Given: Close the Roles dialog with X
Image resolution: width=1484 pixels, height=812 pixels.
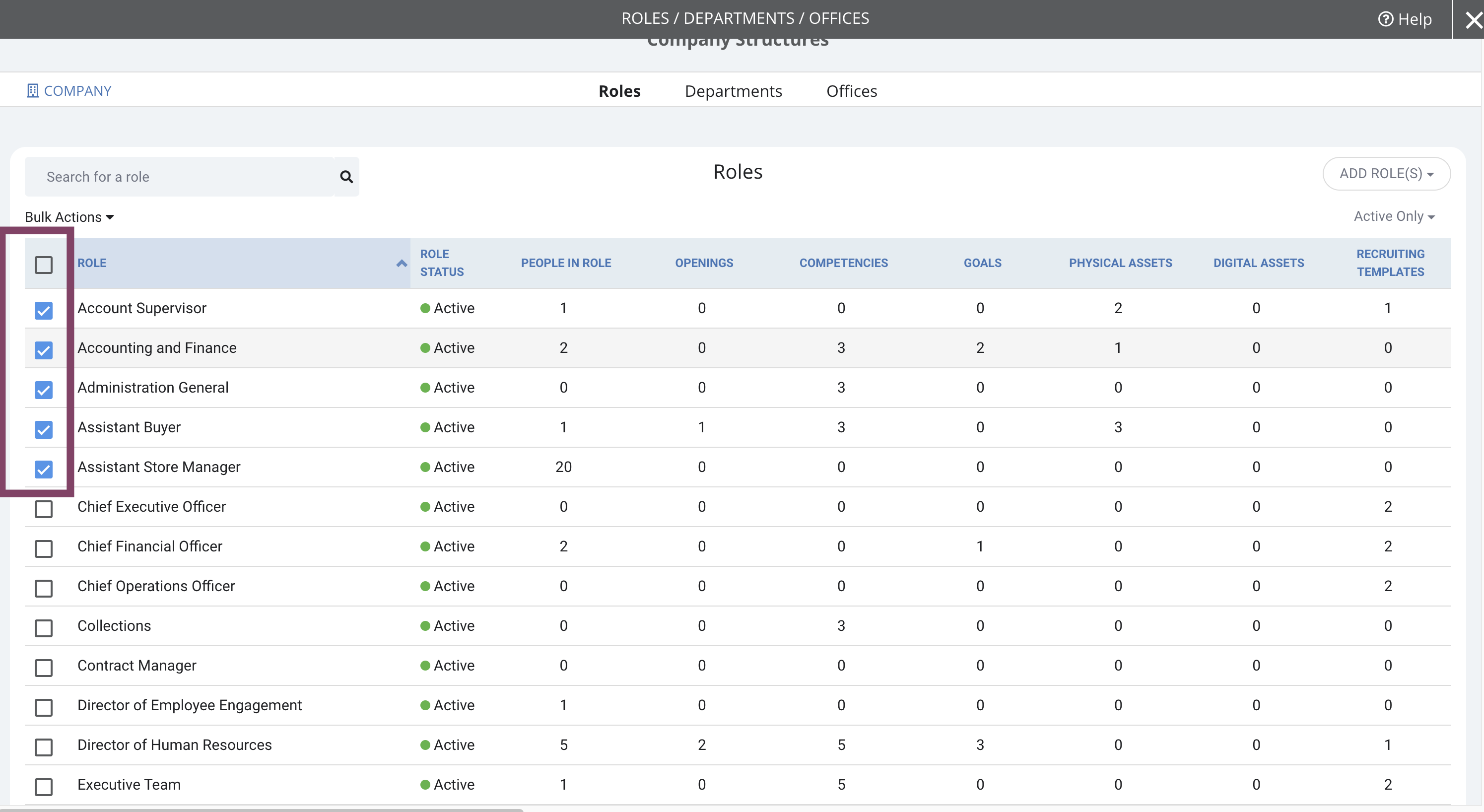Looking at the screenshot, I should 1473,20.
